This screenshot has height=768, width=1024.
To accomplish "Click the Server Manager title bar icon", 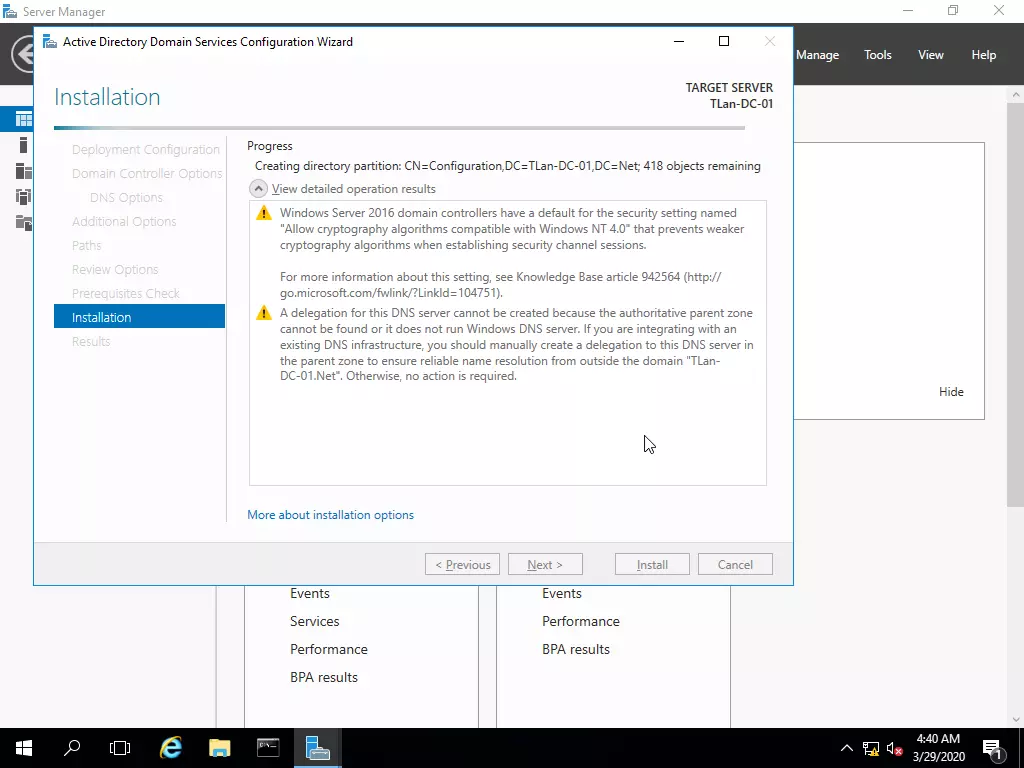I will point(10,11).
